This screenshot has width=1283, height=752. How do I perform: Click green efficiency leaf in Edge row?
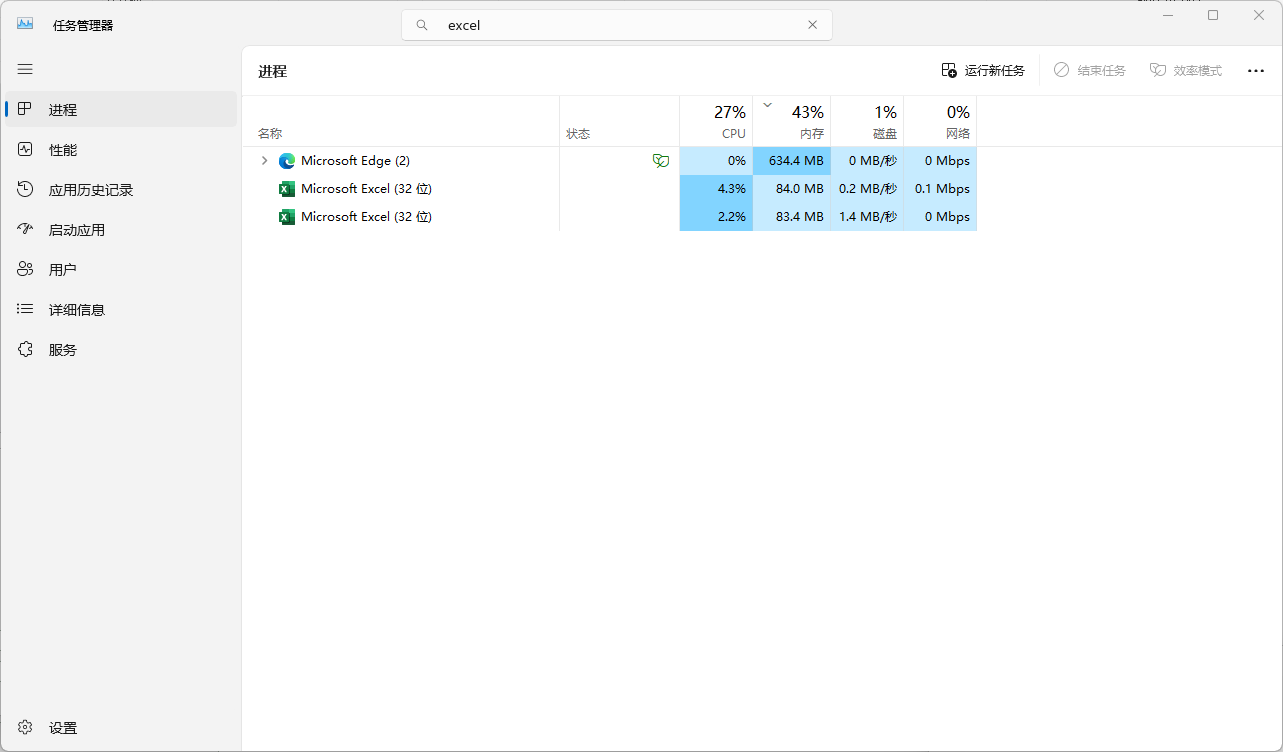pyautogui.click(x=660, y=160)
